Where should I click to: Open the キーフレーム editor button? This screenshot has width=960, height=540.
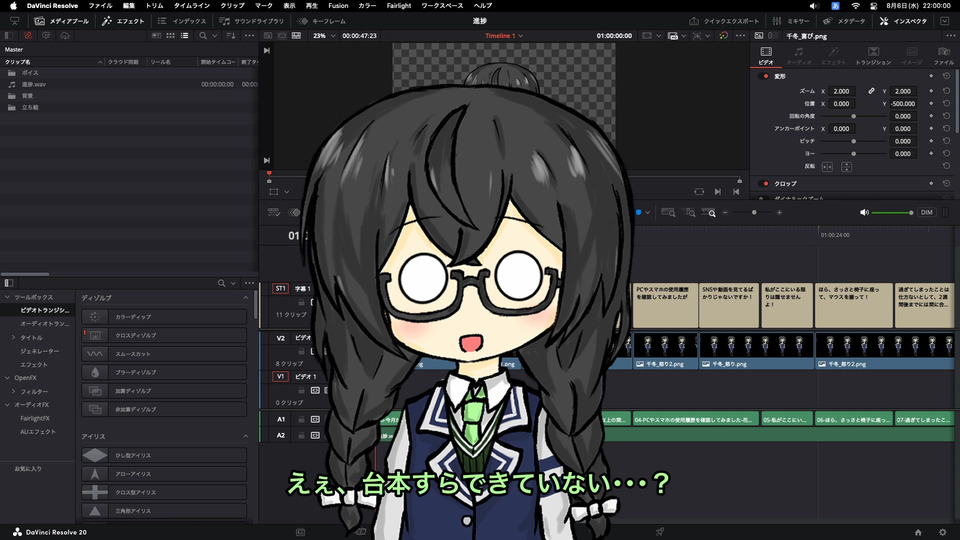coord(322,21)
